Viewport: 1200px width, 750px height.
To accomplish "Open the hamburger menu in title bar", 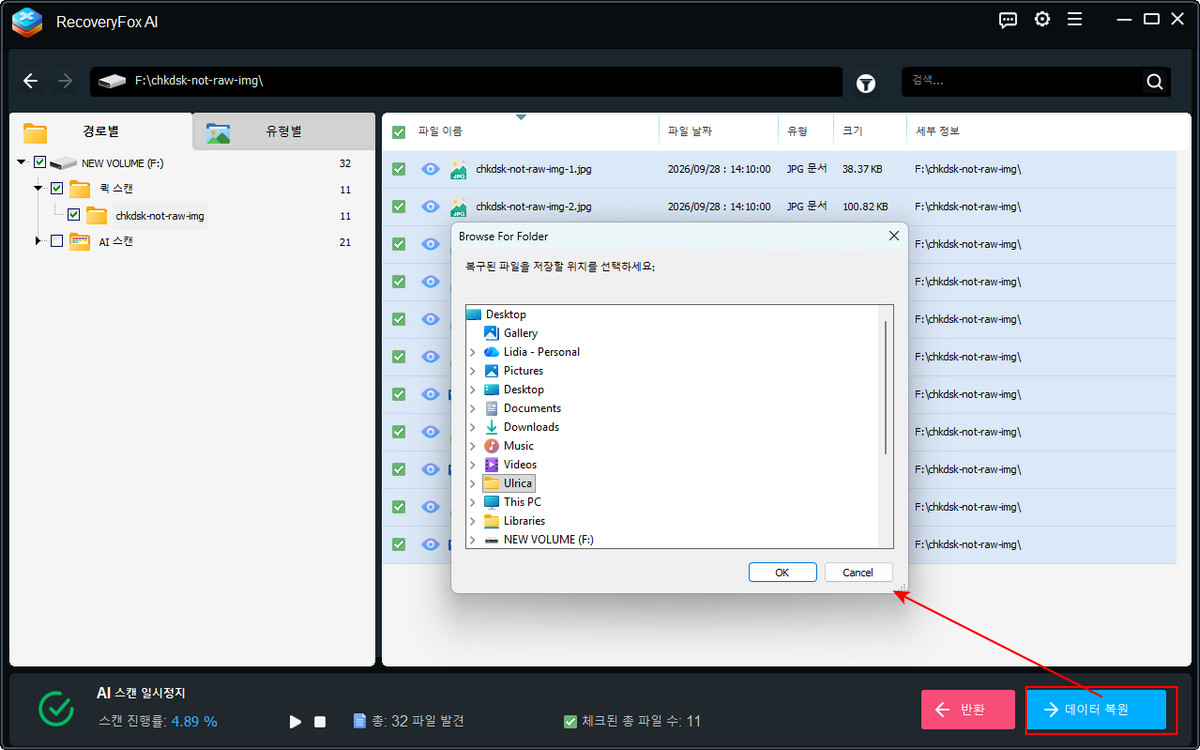I will point(1075,19).
